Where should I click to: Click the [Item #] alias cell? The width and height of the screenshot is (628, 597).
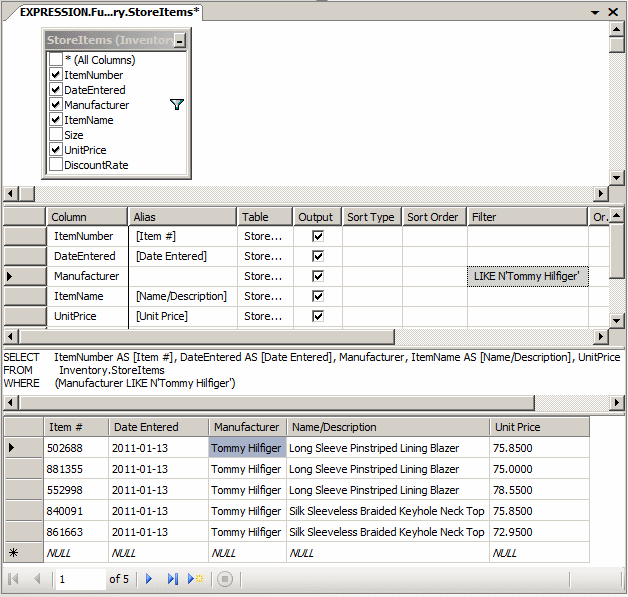183,236
